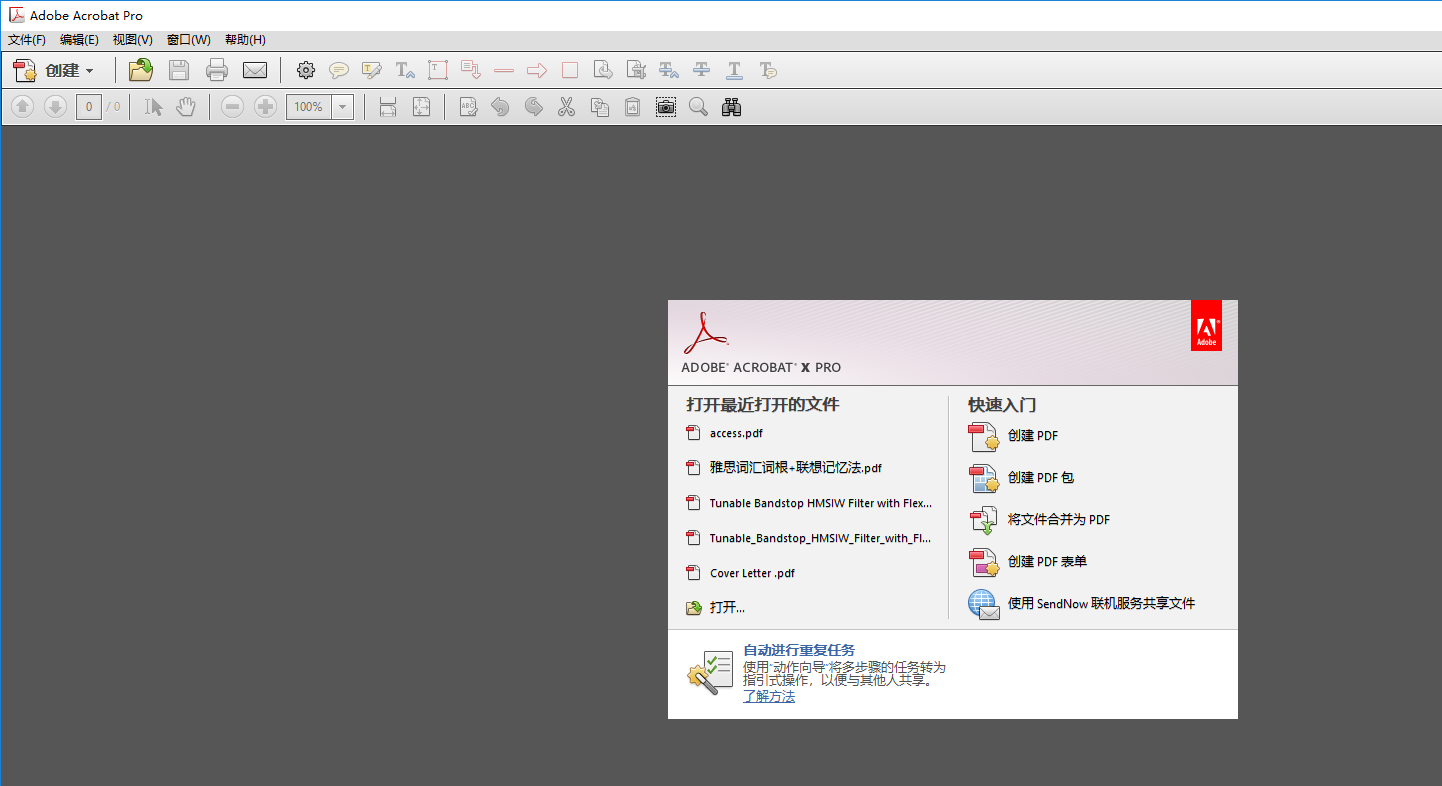Click the Find magnifier icon
Viewport: 1442px width, 786px height.
click(698, 107)
